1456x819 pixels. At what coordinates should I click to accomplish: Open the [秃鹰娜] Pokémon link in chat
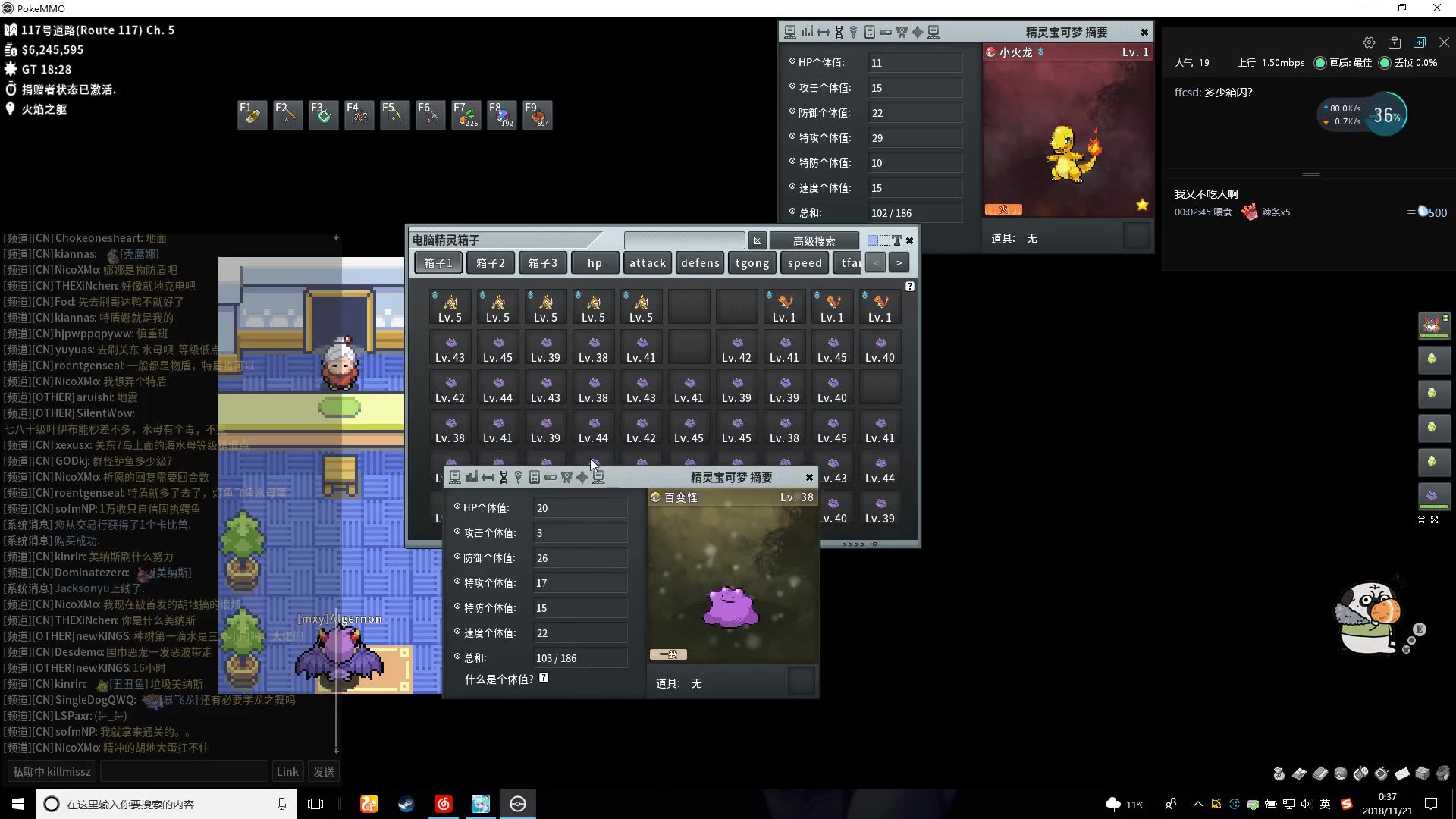140,254
